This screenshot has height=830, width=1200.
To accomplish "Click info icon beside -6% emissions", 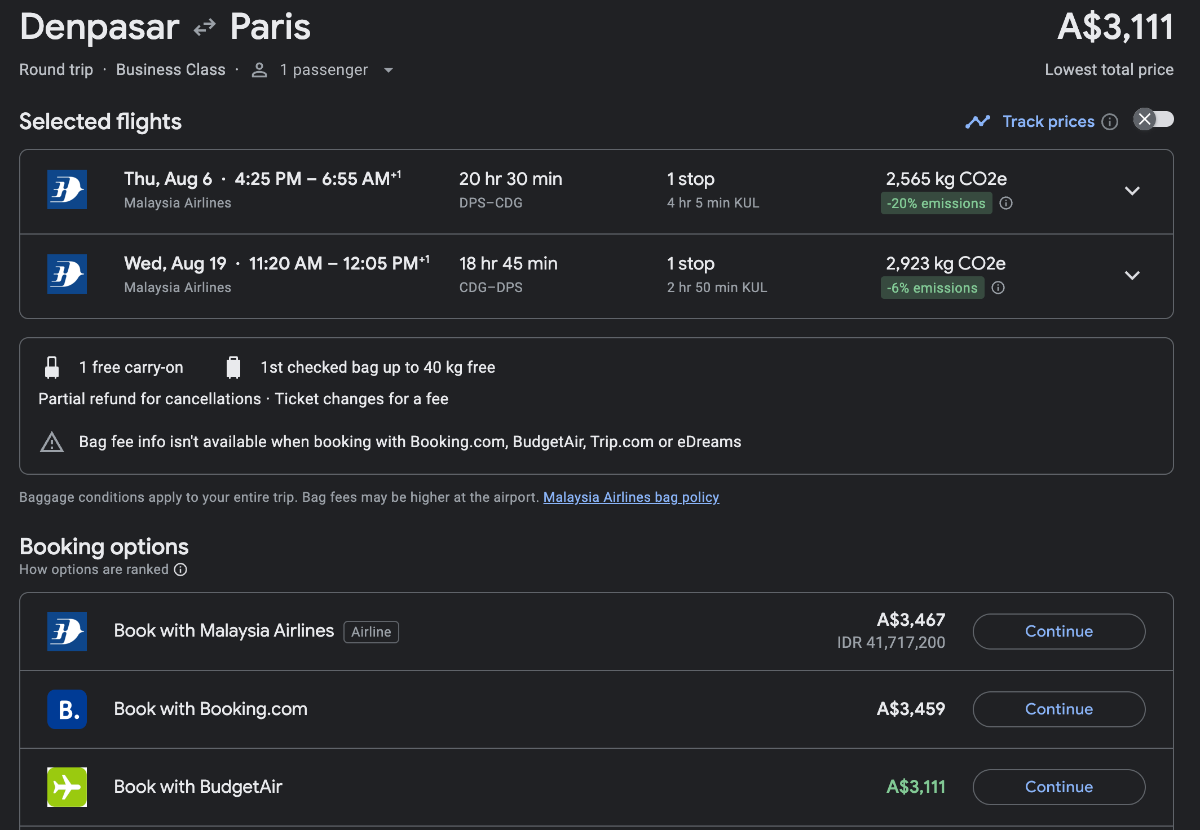I will (x=998, y=288).
